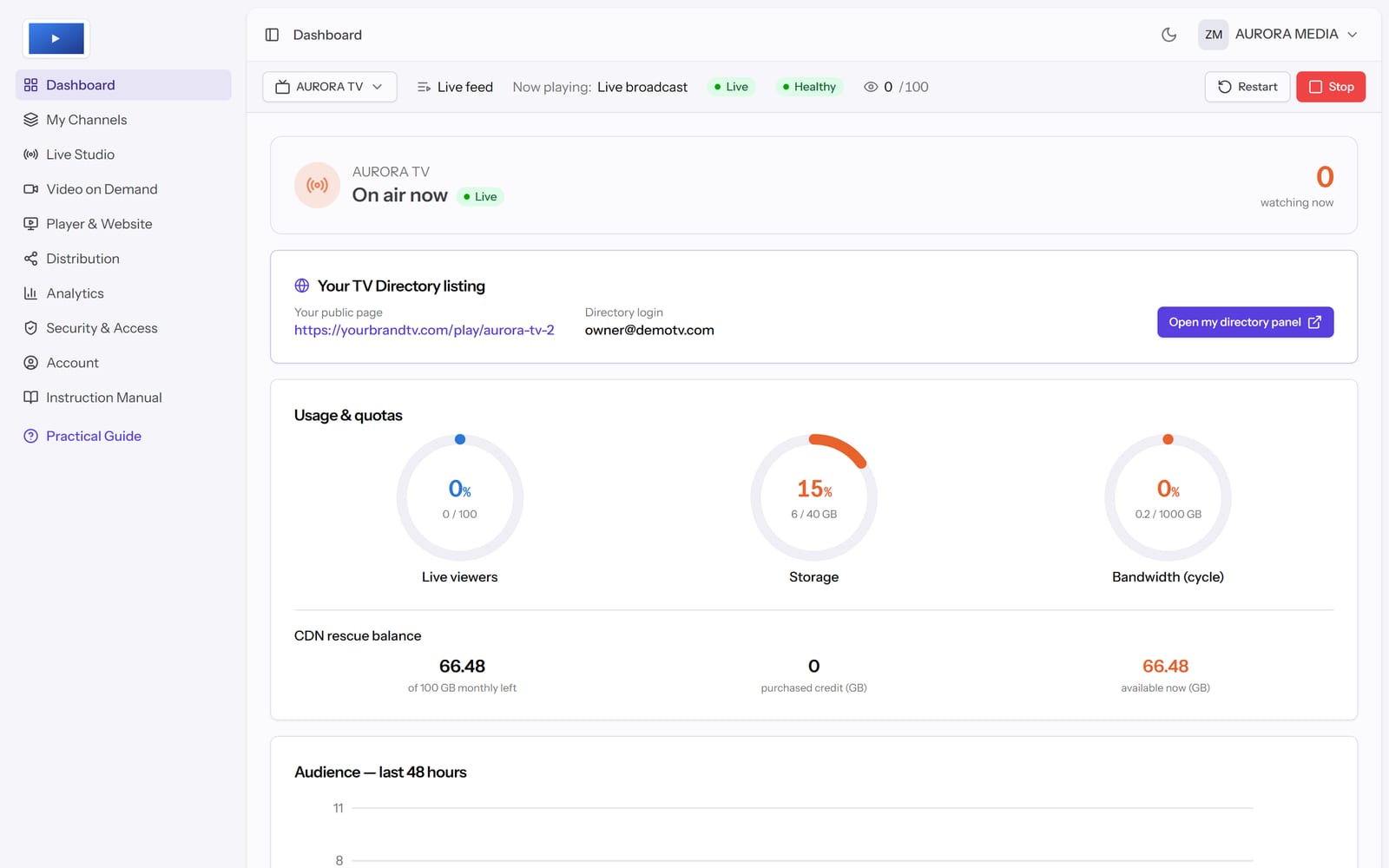Click the Live badge beside On air now
The height and width of the screenshot is (868, 1389).
click(x=480, y=197)
